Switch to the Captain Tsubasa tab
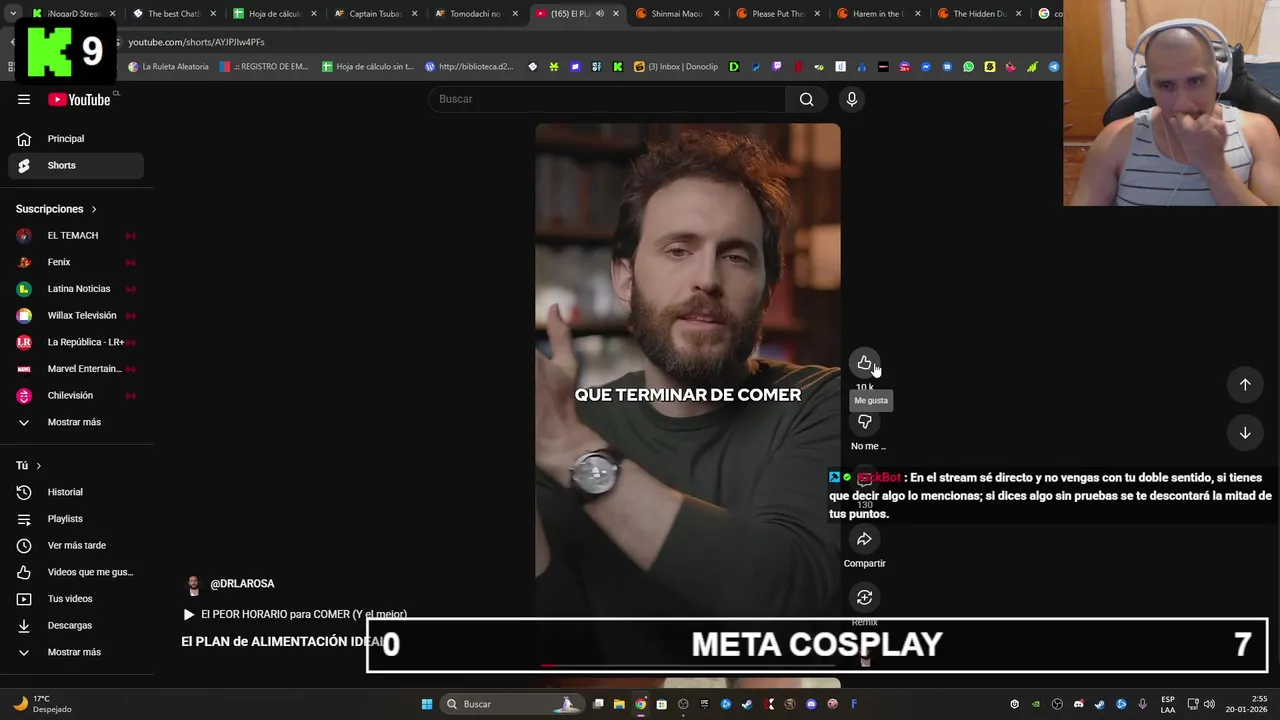 point(375,14)
